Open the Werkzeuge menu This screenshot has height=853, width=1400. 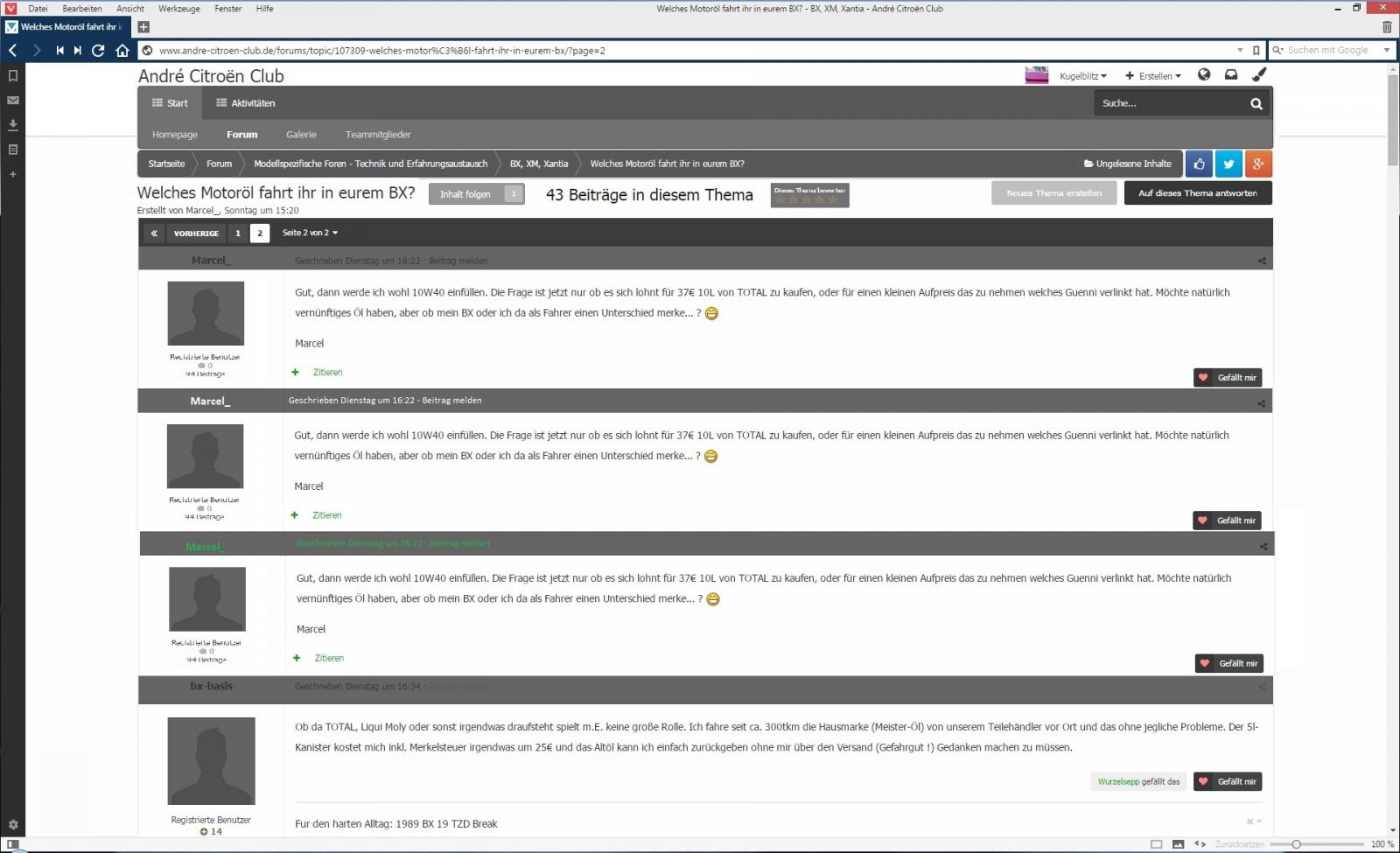(179, 9)
